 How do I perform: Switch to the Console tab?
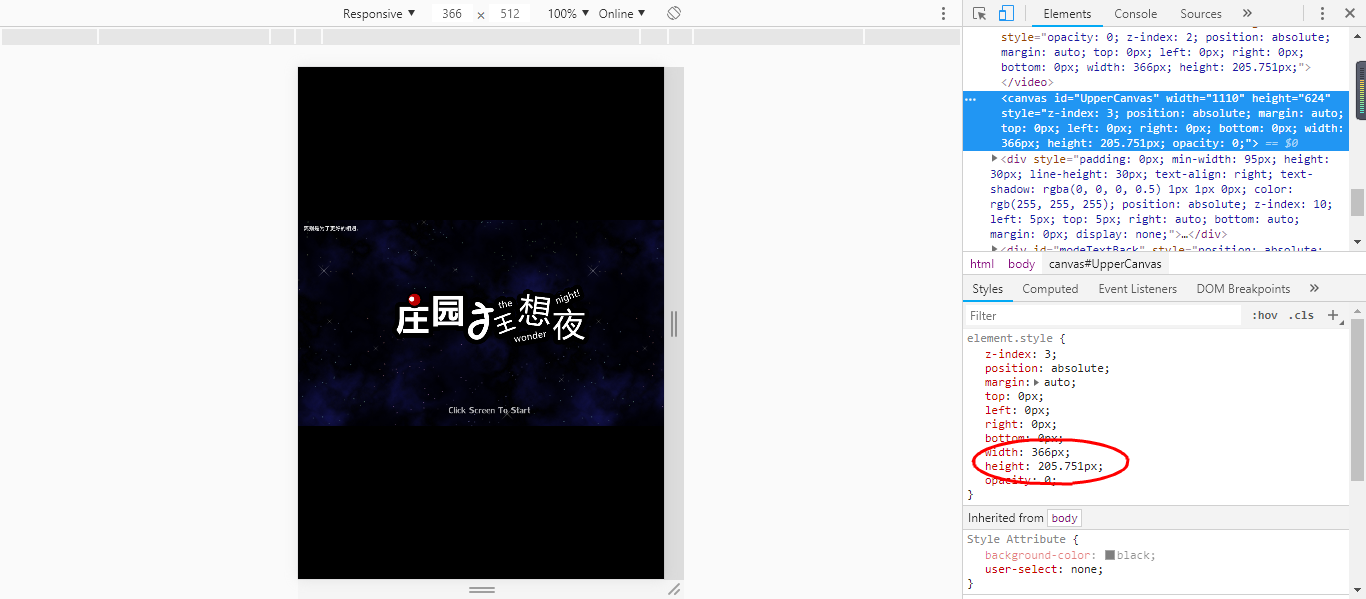(x=1136, y=14)
